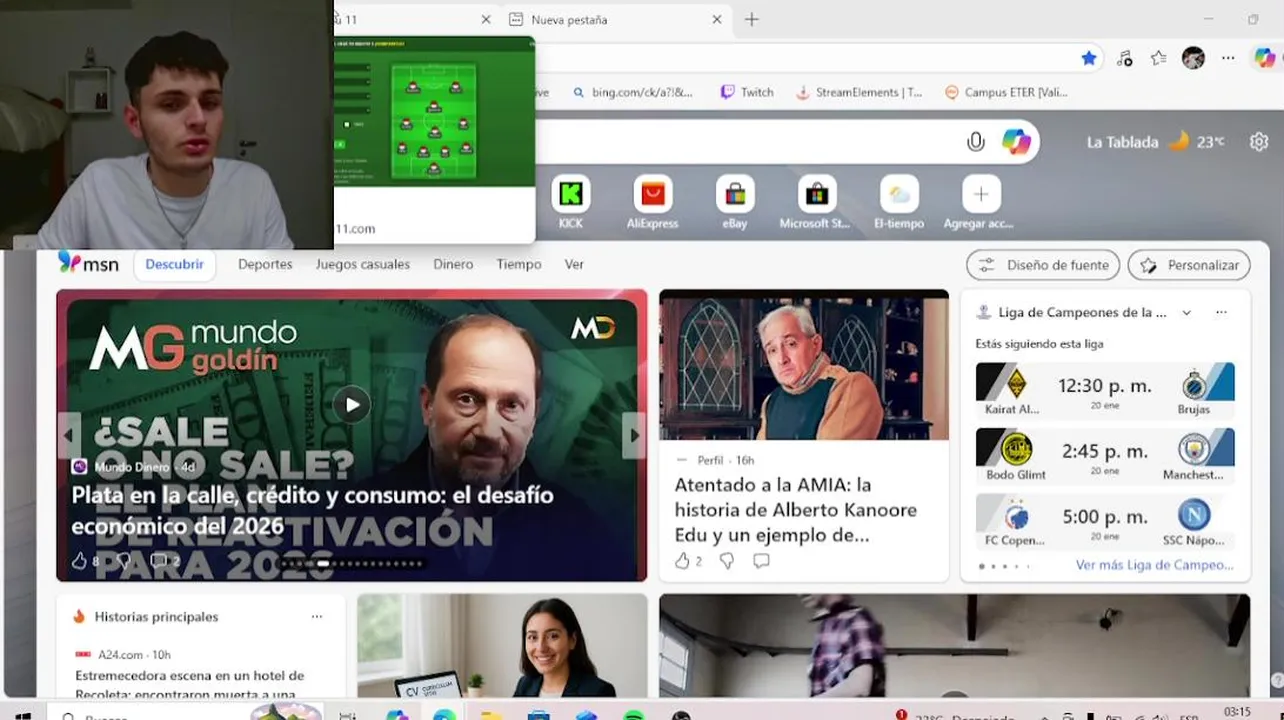The image size is (1284, 720).
Task: Open the eBay quick link
Action: pyautogui.click(x=735, y=202)
